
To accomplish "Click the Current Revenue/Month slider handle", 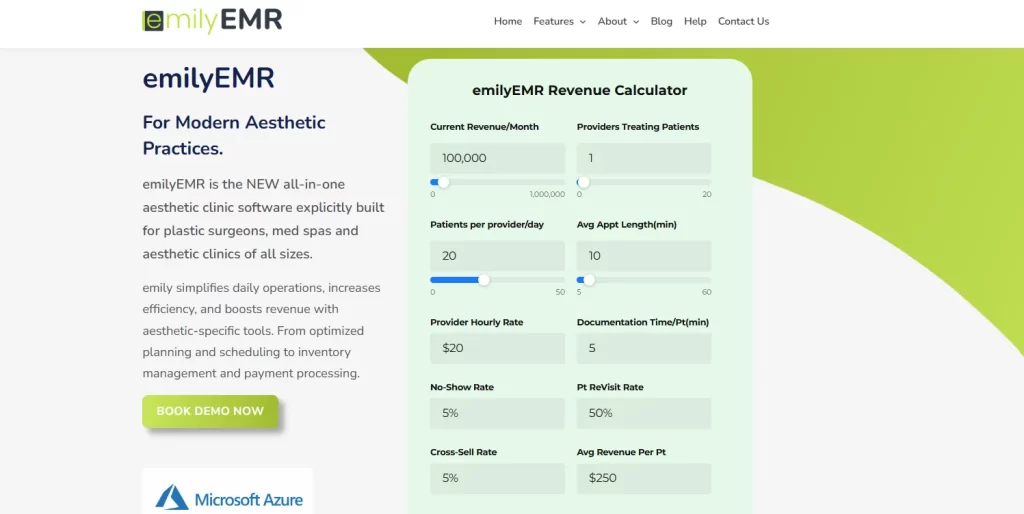I will pyautogui.click(x=443, y=182).
